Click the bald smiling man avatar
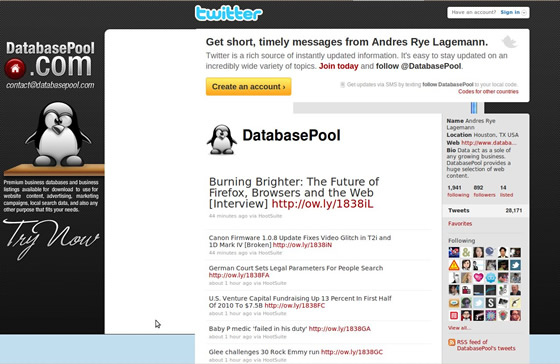Viewport: 560px width, 364px height. click(x=515, y=290)
